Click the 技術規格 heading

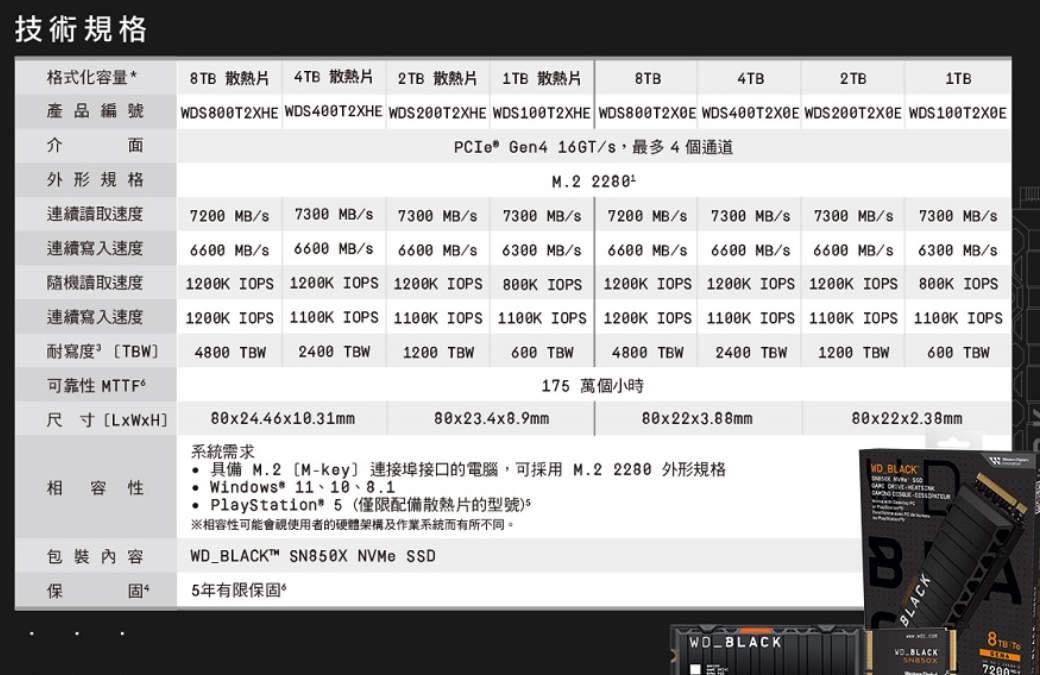click(81, 29)
